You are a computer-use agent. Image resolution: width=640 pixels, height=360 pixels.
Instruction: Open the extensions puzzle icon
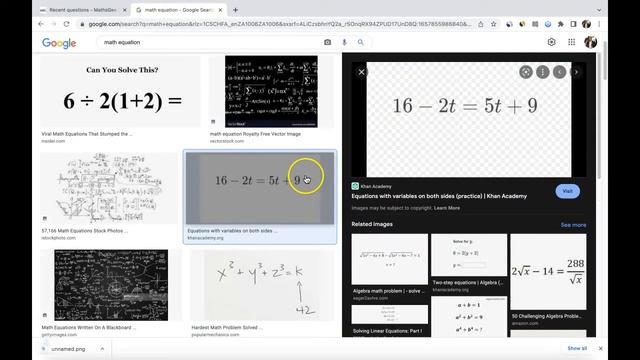pos(560,24)
